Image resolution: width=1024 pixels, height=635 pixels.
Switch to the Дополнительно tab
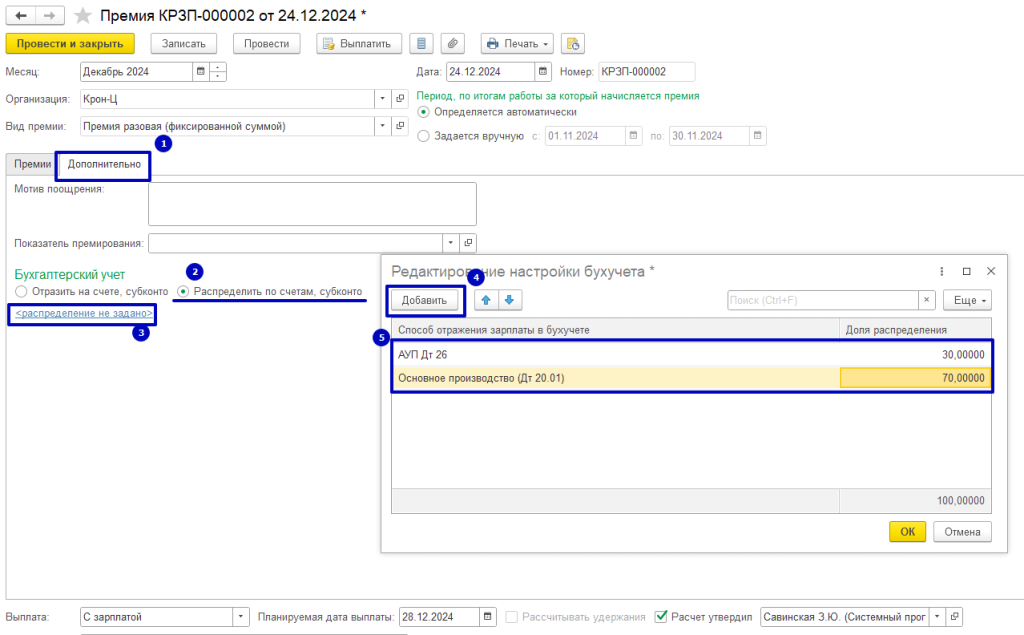tap(104, 164)
